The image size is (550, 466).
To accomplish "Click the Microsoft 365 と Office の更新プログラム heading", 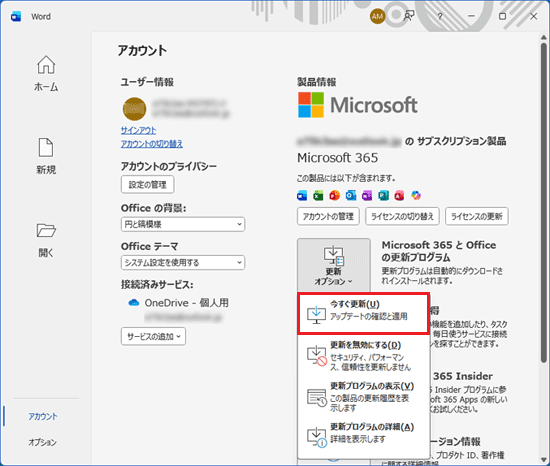I will (x=439, y=251).
